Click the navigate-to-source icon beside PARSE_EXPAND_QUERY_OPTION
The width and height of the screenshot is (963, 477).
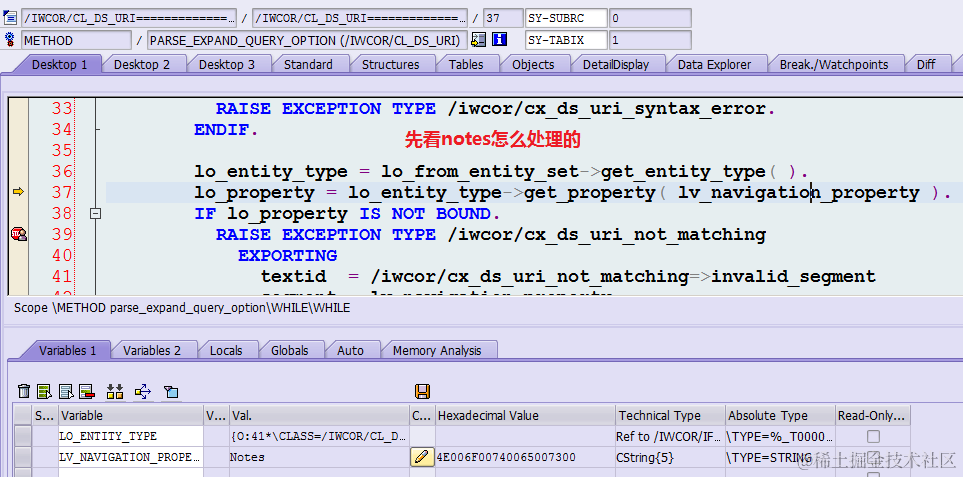[478, 40]
